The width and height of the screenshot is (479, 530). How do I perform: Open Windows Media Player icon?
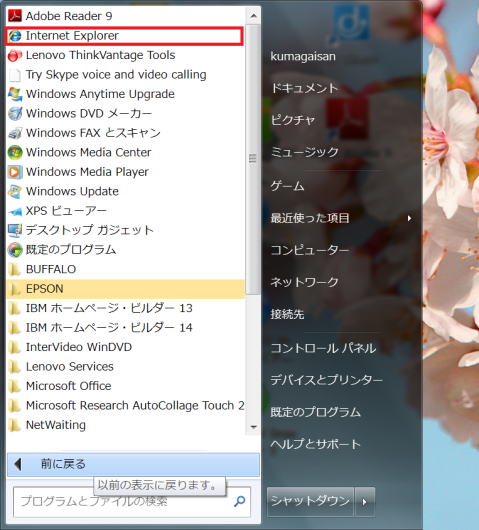tap(15, 172)
